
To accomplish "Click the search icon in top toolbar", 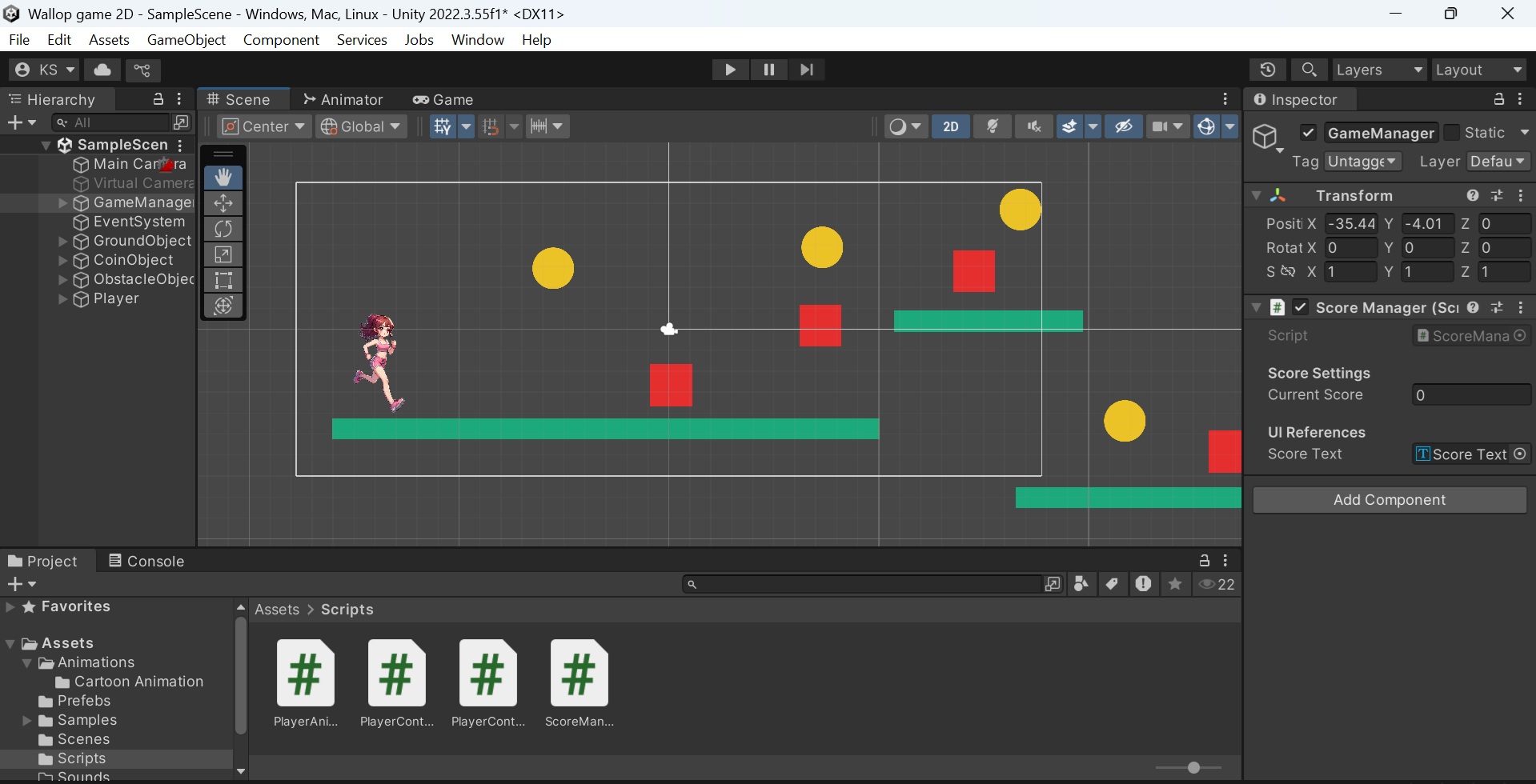I will 1309,70.
